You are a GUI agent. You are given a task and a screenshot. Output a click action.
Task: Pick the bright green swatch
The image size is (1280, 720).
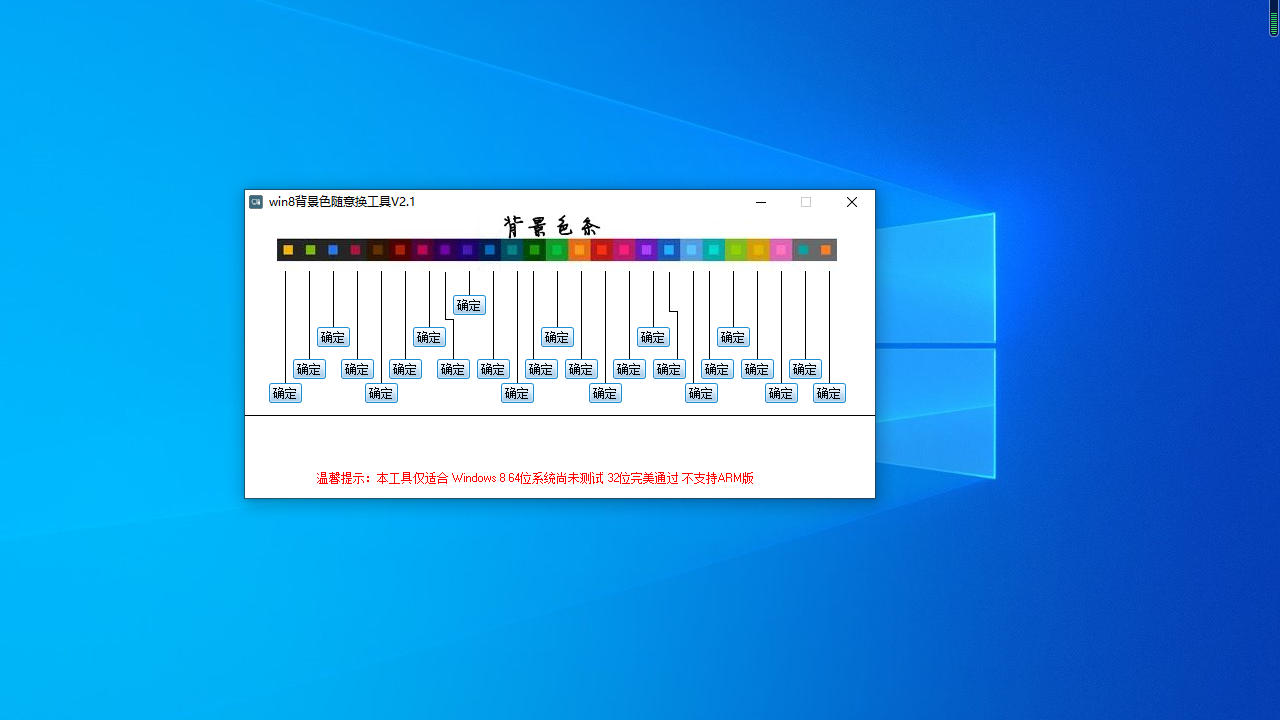[557, 250]
